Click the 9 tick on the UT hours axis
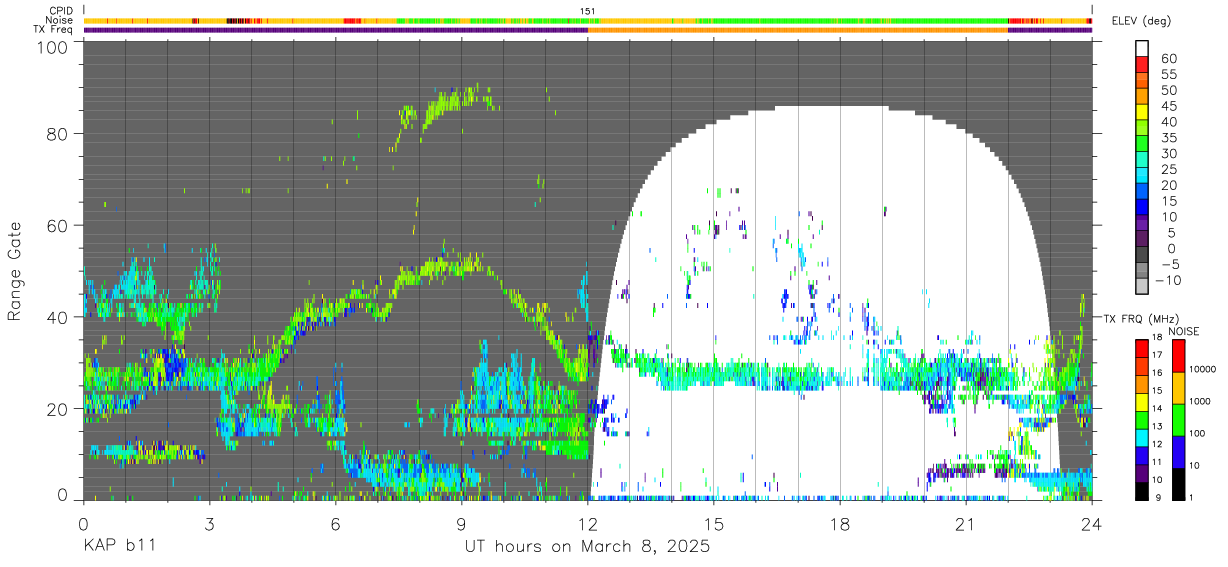The image size is (1228, 567). point(461,523)
